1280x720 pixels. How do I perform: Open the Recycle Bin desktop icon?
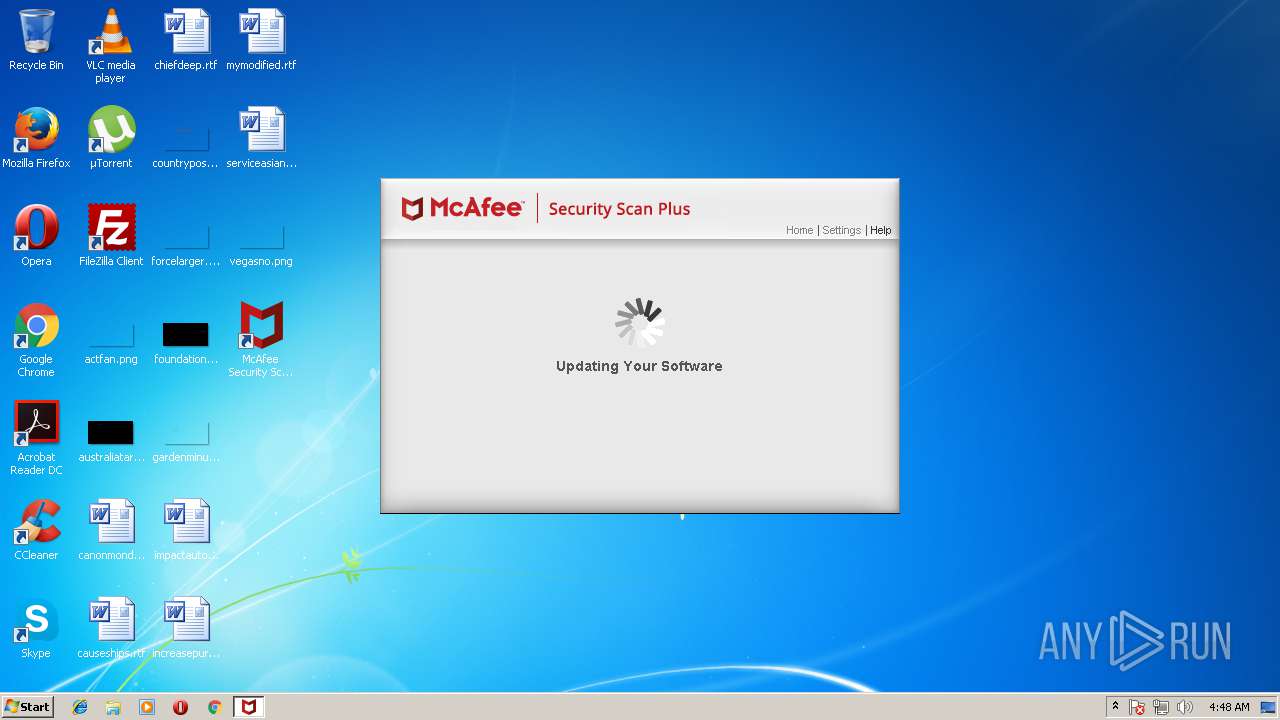pyautogui.click(x=36, y=40)
